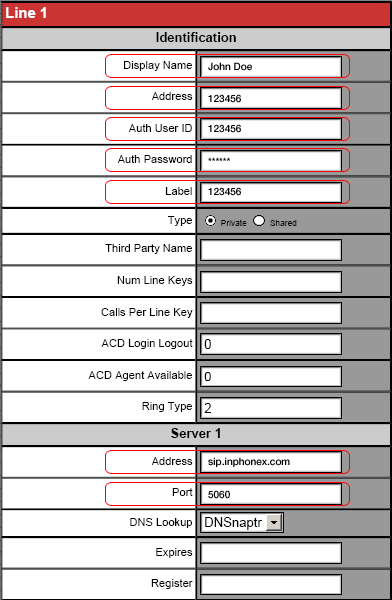The image size is (392, 600).
Task: Click the Server 1 Address field sip.inphonex.com
Action: (271, 462)
